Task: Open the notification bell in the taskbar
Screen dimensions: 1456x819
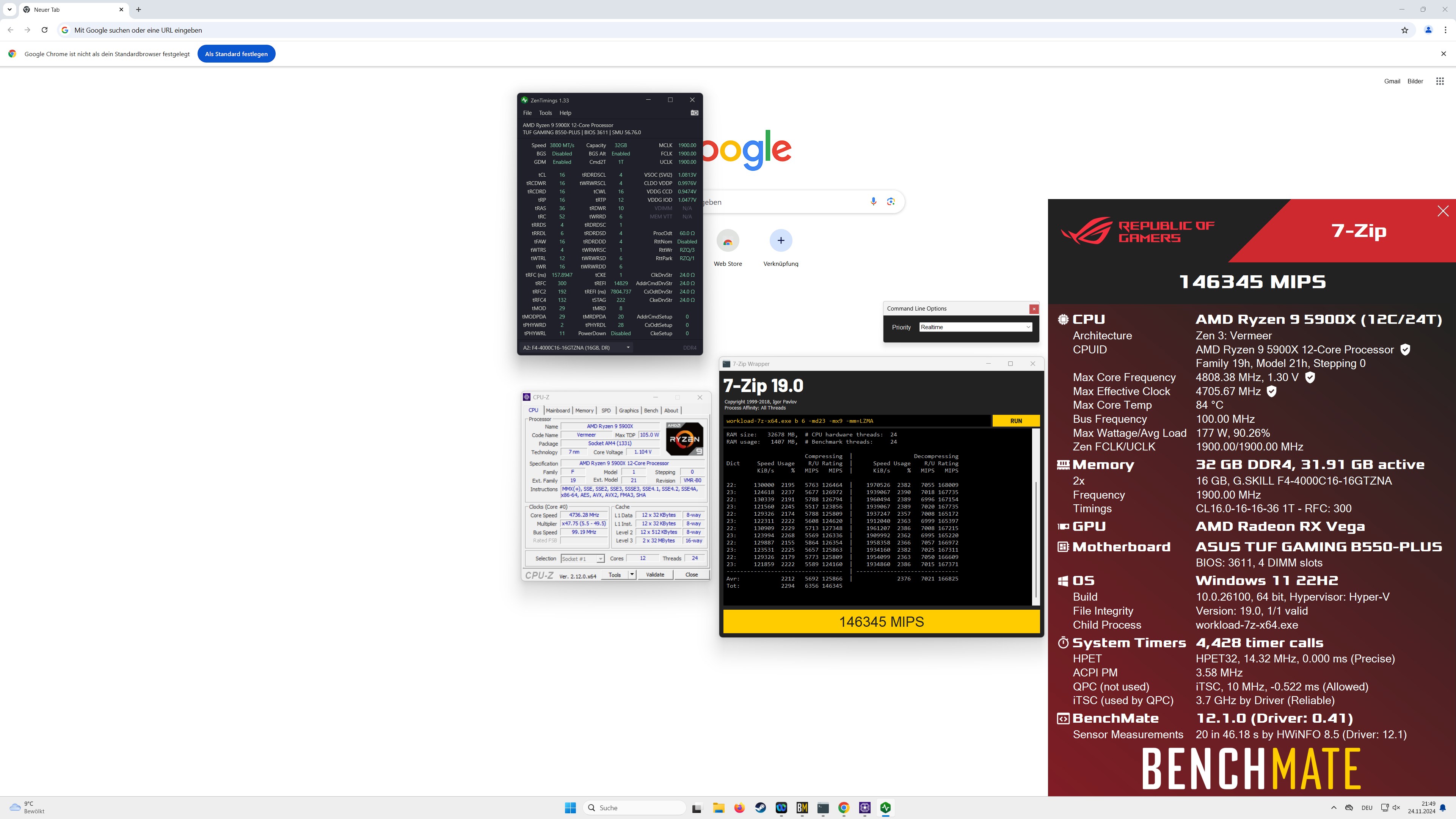Action: 1443,808
